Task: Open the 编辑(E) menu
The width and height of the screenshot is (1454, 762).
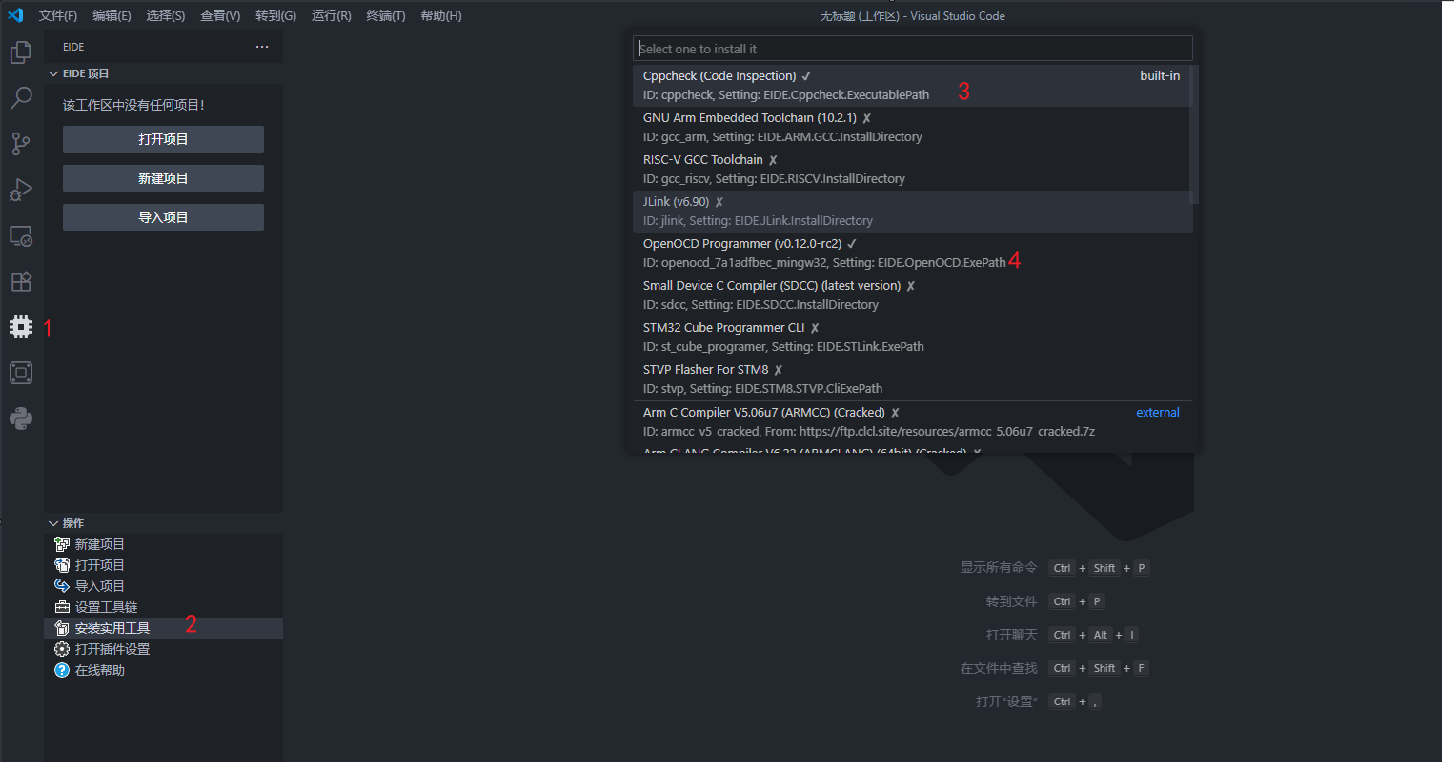Action: [x=112, y=16]
